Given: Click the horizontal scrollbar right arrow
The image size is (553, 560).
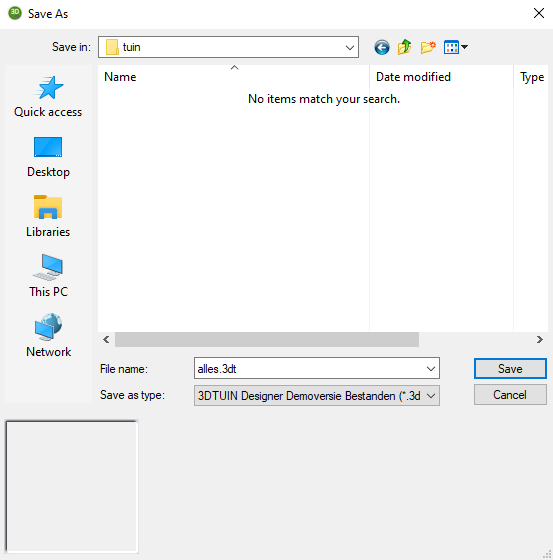Looking at the screenshot, I should coord(539,339).
